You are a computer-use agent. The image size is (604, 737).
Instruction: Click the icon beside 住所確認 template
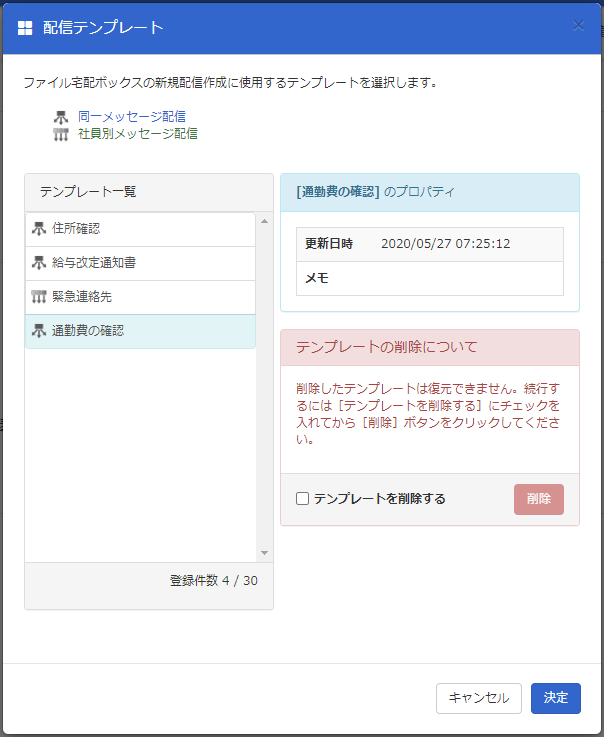coord(39,229)
